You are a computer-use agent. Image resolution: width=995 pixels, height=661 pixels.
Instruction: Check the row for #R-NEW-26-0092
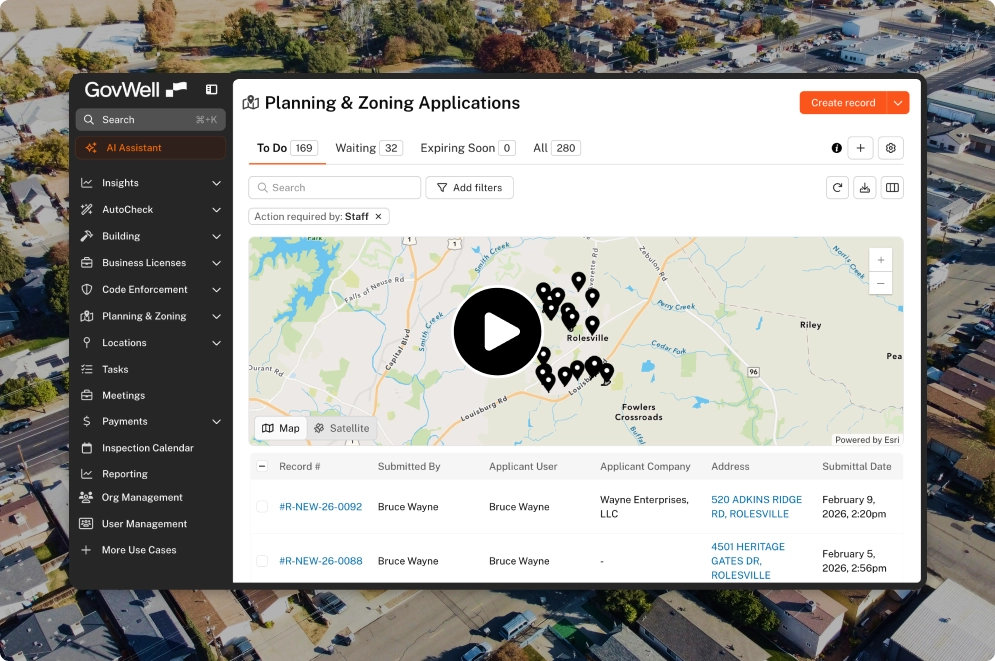[262, 506]
